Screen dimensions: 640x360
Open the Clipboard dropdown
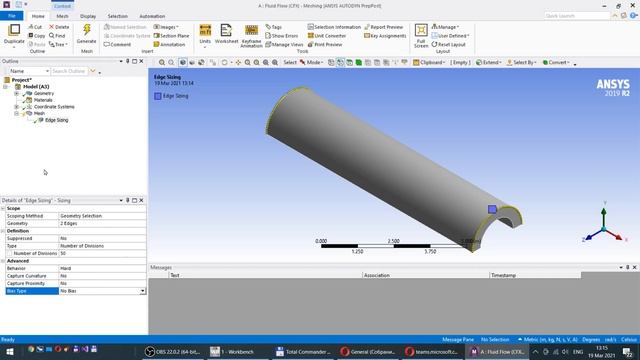point(429,62)
